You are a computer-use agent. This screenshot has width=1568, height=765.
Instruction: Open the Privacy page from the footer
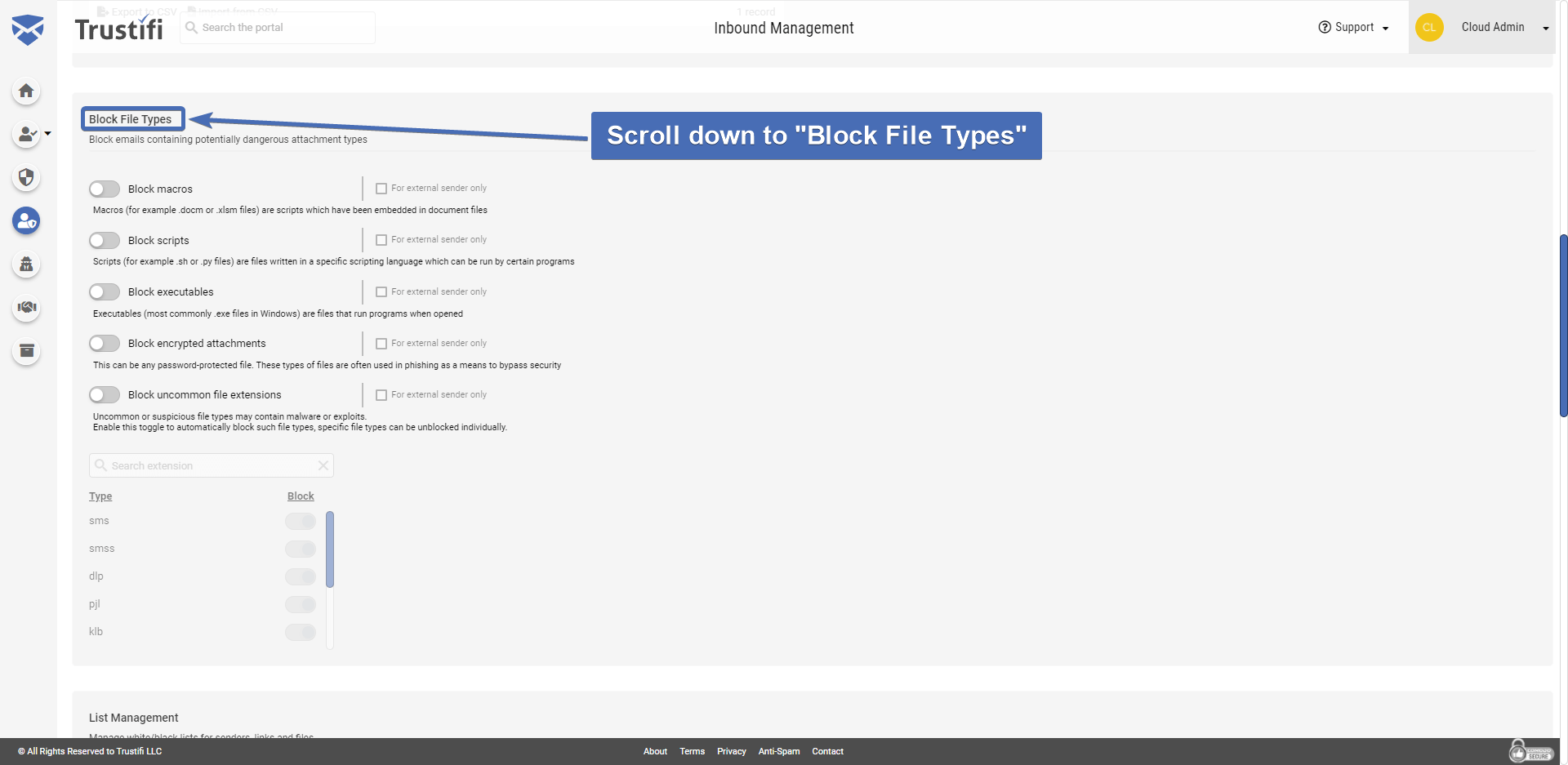(731, 751)
